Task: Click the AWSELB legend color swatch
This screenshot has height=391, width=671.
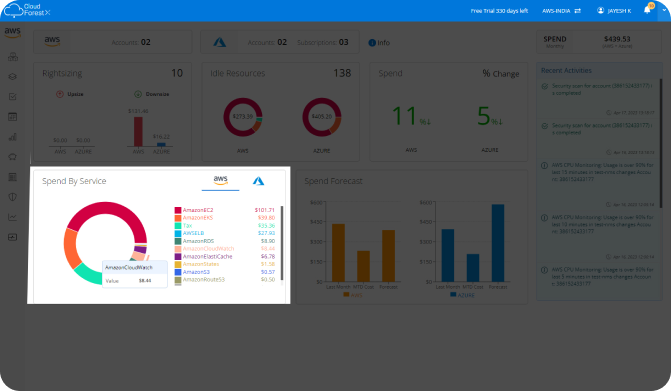Action: [178, 233]
